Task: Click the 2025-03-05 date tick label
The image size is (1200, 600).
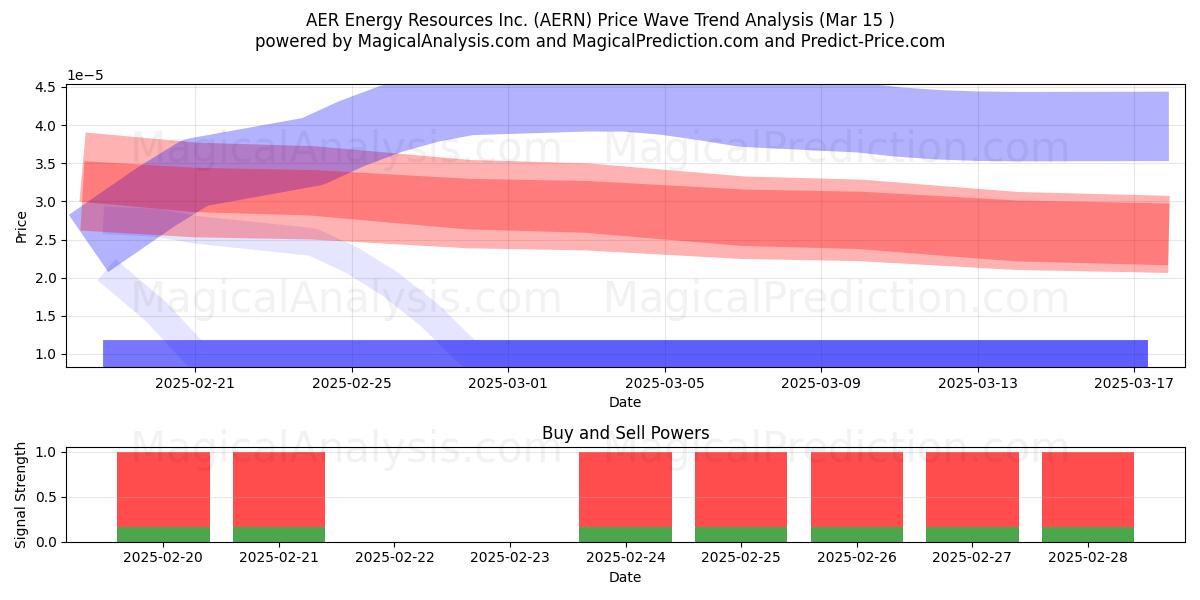Action: (x=665, y=383)
